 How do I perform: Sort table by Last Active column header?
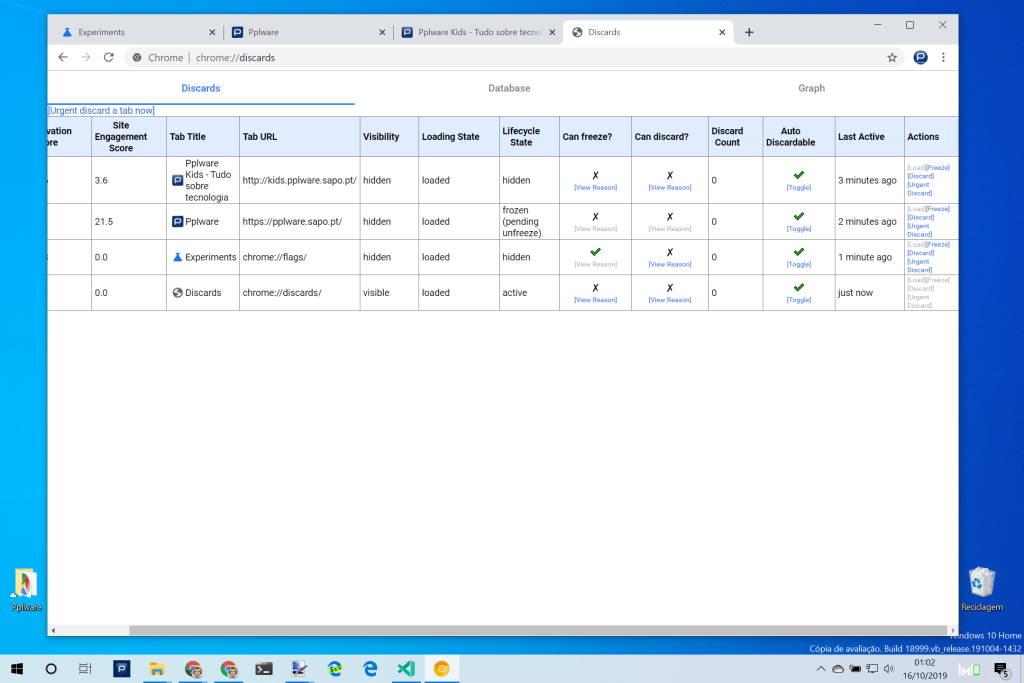click(x=861, y=137)
